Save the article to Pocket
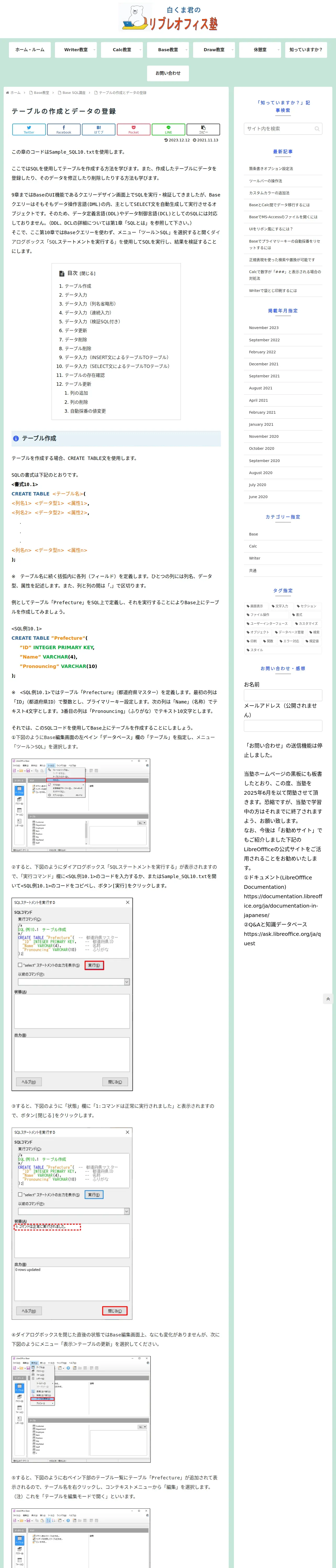 pyautogui.click(x=133, y=130)
